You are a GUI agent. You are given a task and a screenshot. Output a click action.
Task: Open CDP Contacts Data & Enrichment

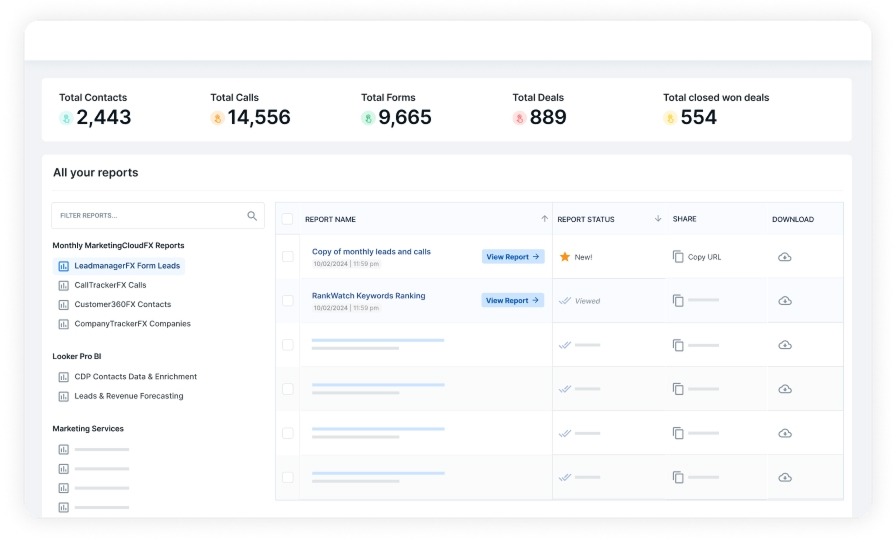(x=135, y=377)
